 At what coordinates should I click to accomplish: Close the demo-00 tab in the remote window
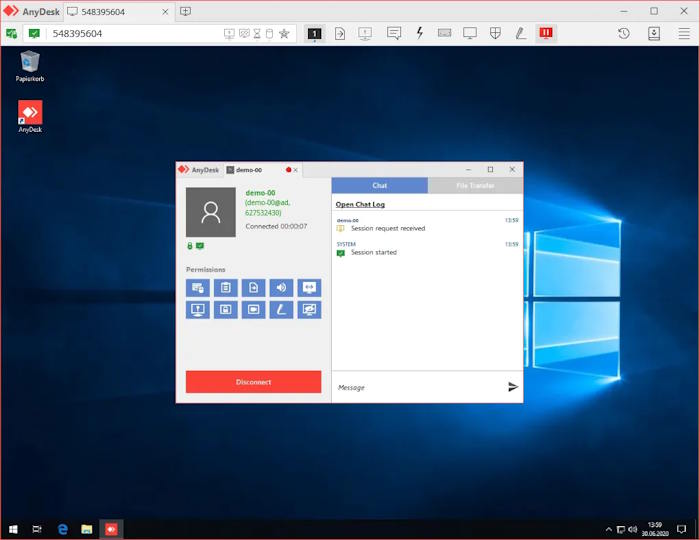[296, 170]
